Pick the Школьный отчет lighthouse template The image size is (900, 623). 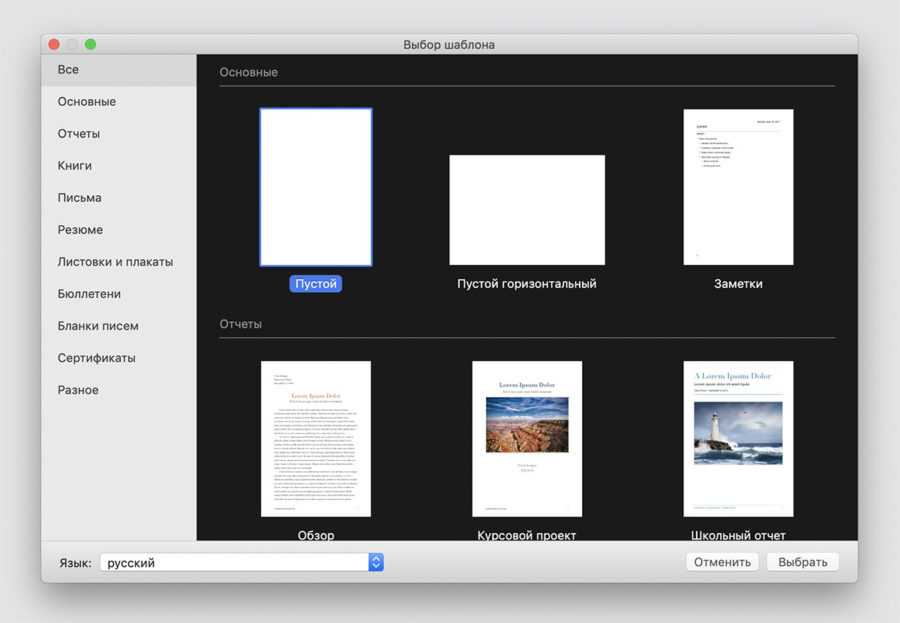[738, 438]
